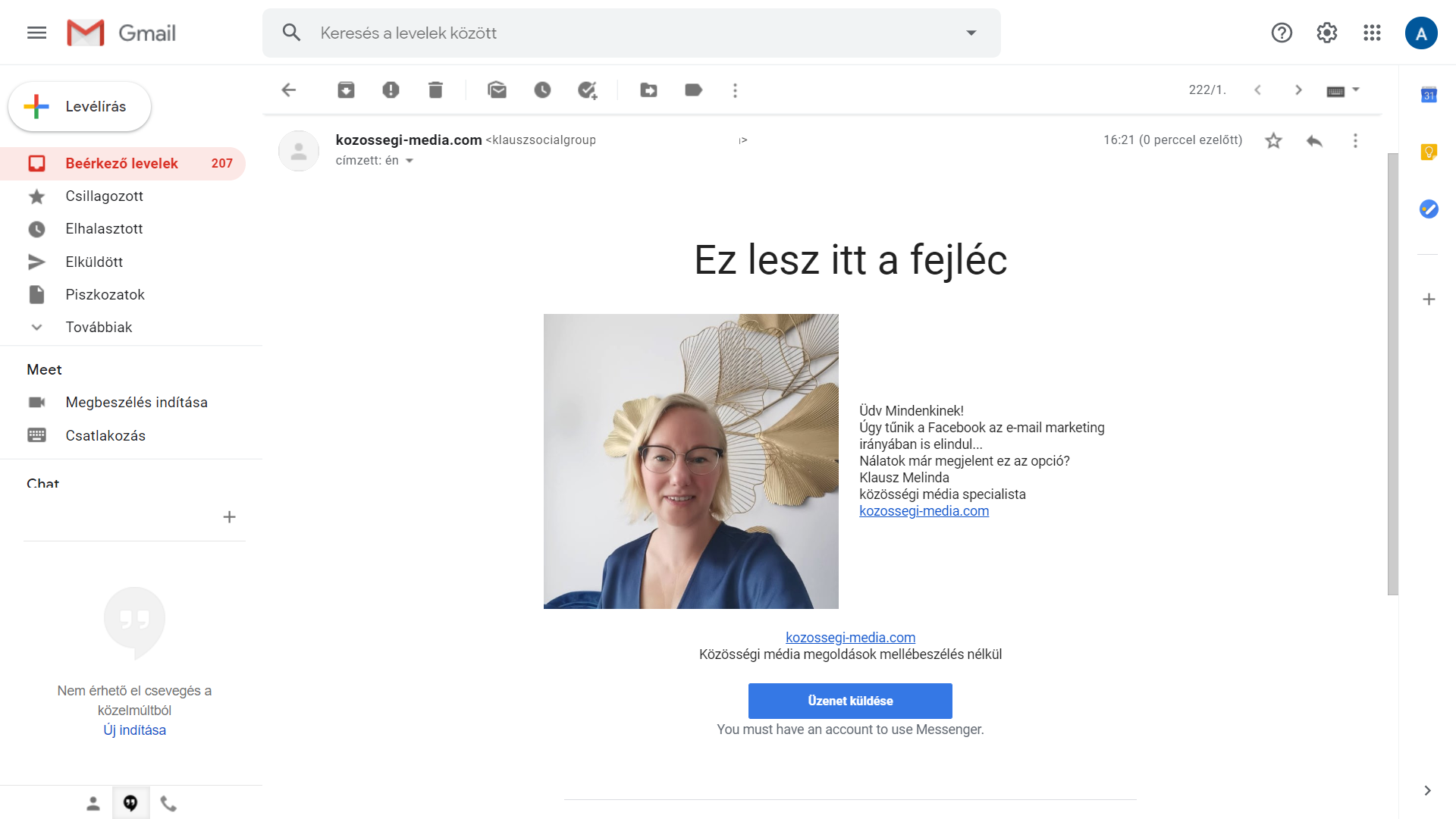
Task: Click the sender name kozossegi-media.com
Action: (x=409, y=140)
